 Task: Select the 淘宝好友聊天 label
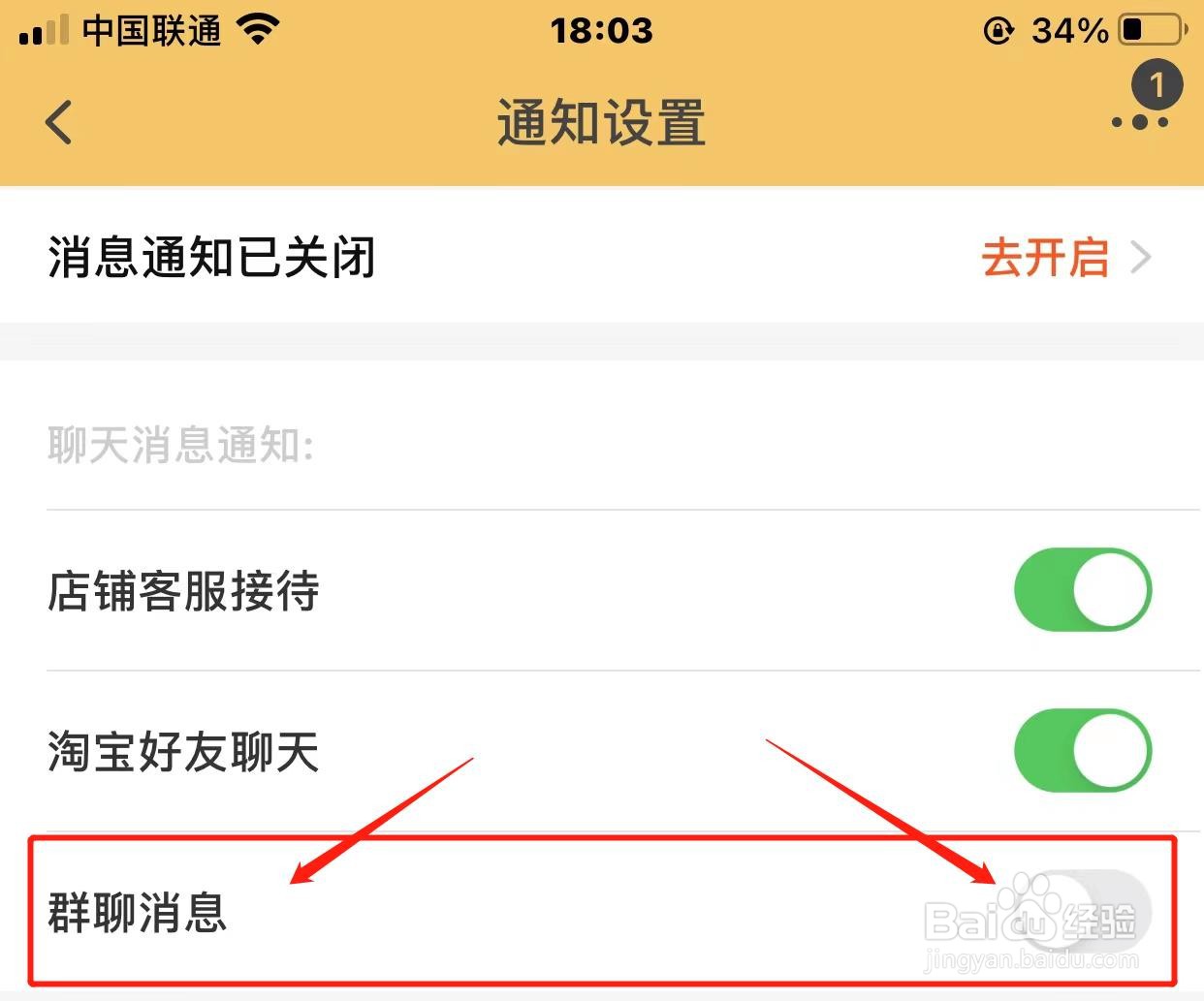183,752
